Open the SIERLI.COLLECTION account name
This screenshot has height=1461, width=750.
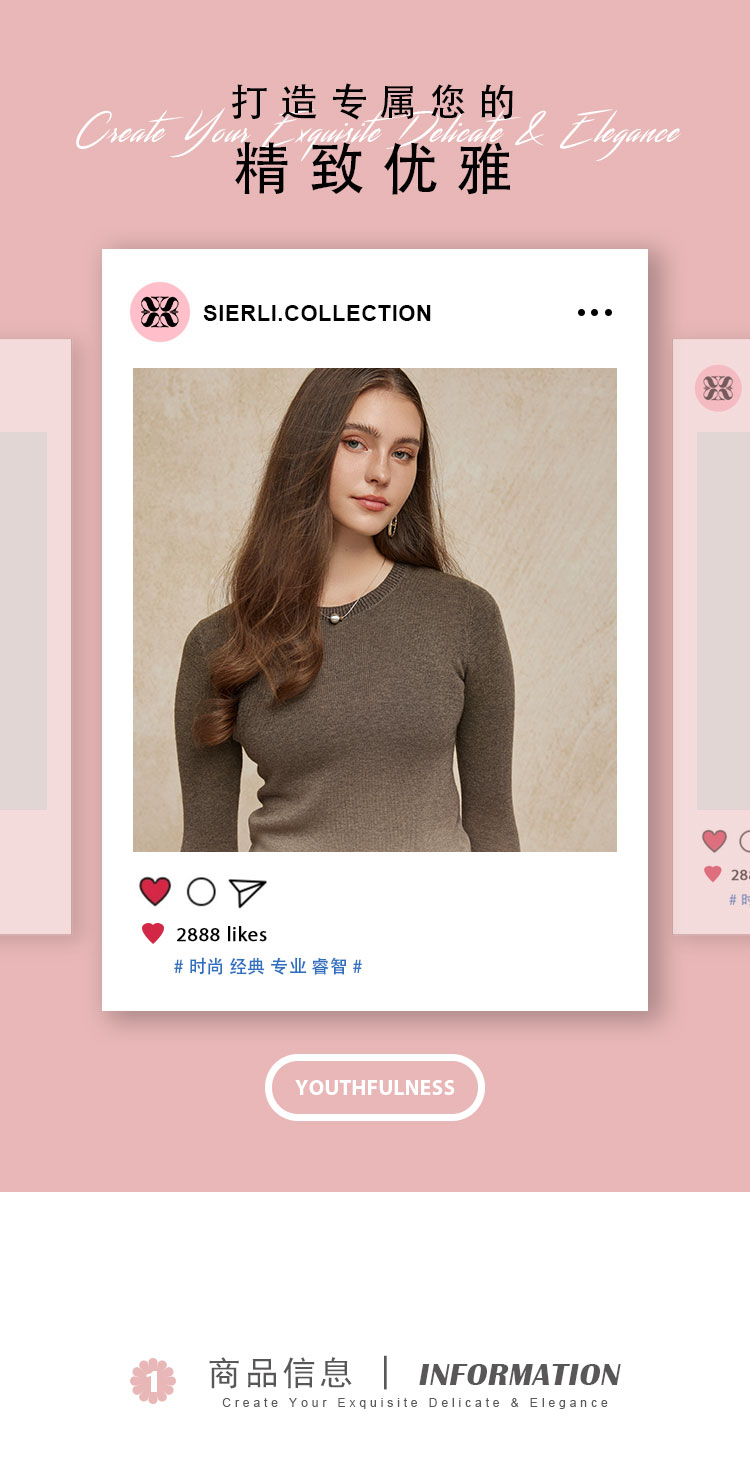[x=317, y=313]
